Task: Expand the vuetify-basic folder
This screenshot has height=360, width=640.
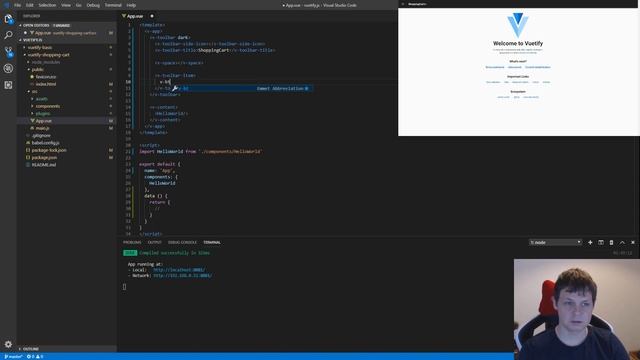Action: pyautogui.click(x=40, y=47)
